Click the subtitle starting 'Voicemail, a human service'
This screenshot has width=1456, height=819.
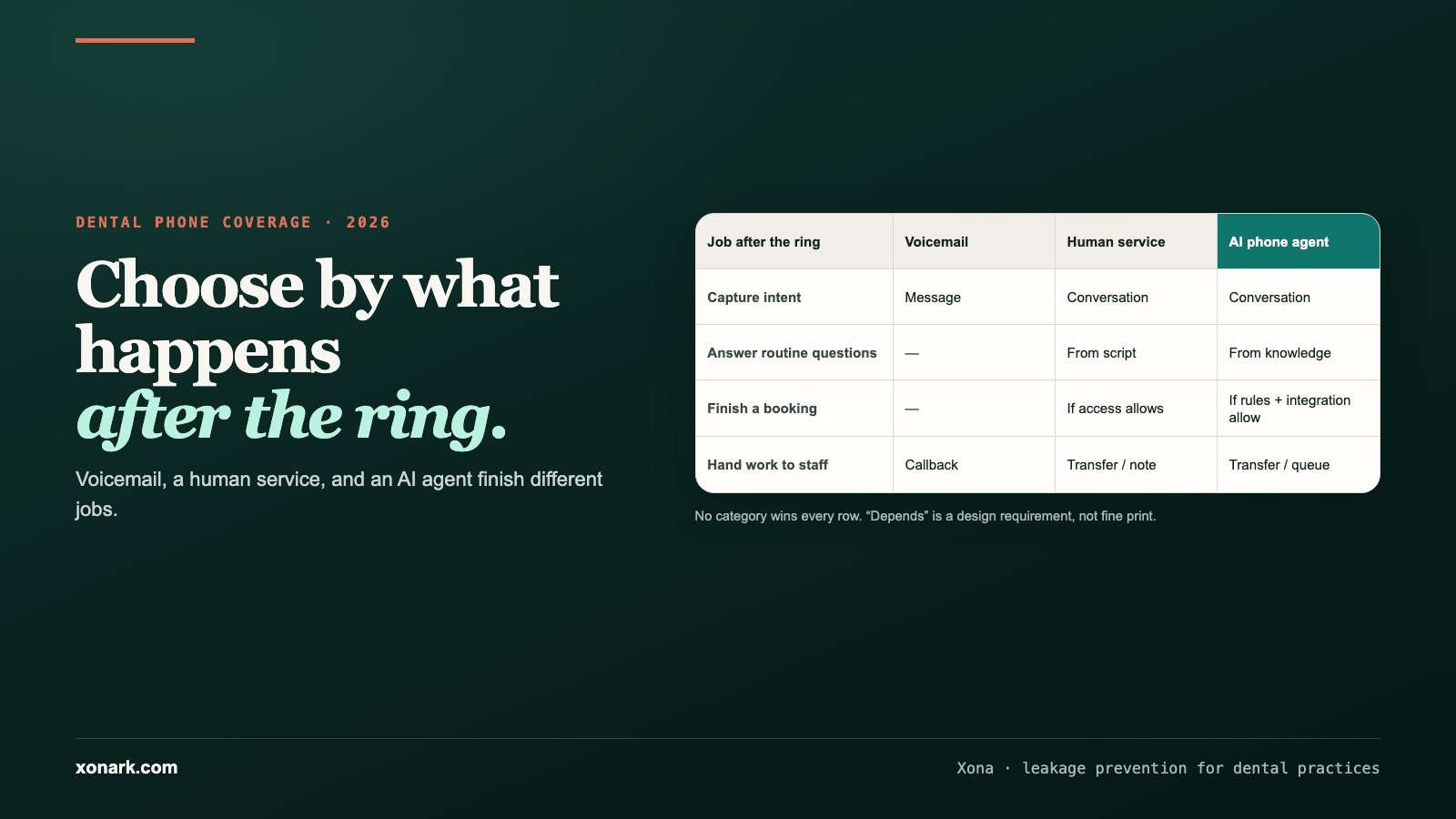(339, 494)
